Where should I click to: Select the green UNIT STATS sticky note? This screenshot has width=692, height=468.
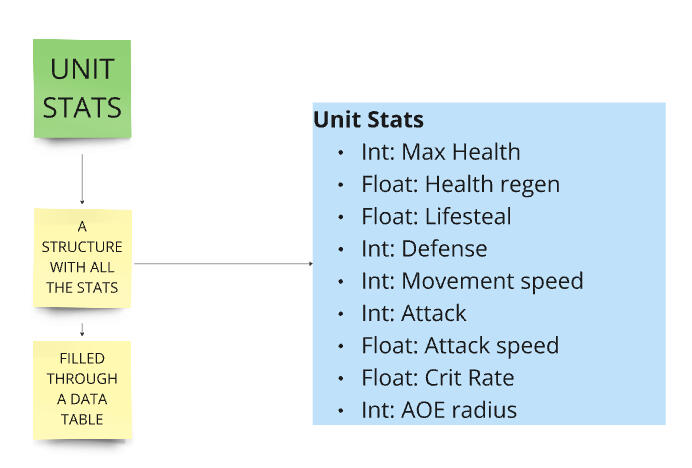coord(81,88)
